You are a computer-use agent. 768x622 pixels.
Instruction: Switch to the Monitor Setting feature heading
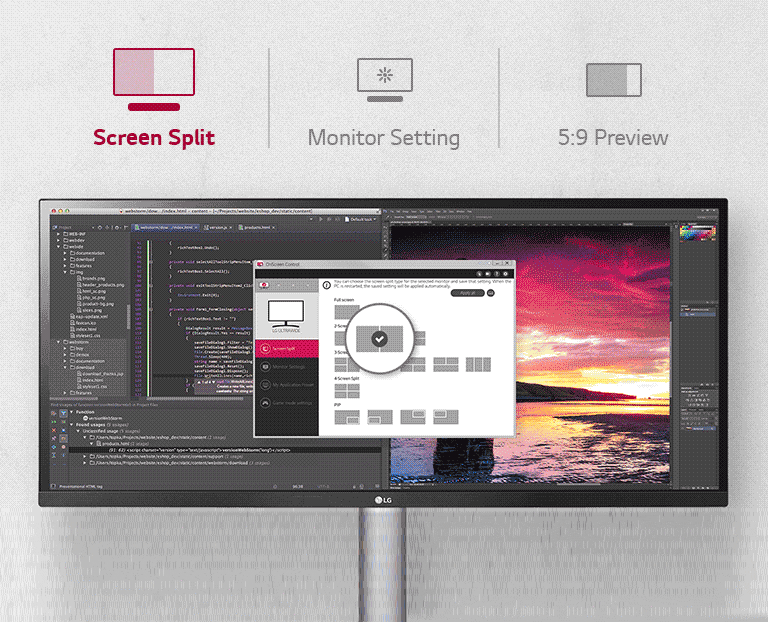(x=384, y=138)
